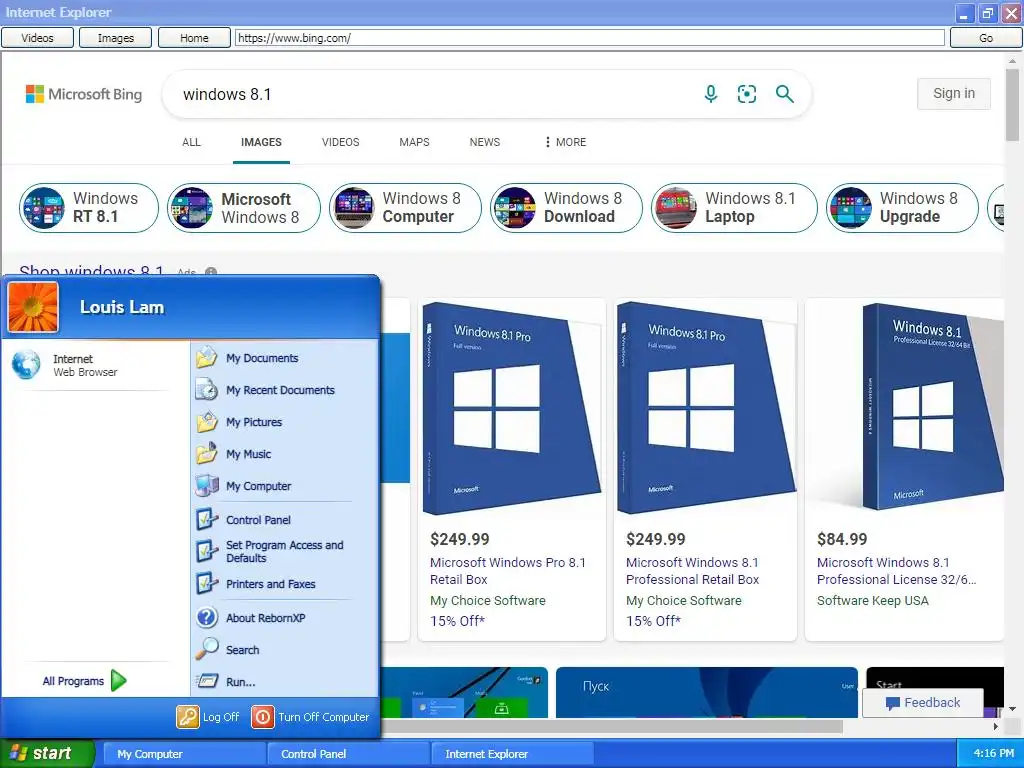Open the NEWS search tab
The image size is (1024, 768).
(485, 142)
